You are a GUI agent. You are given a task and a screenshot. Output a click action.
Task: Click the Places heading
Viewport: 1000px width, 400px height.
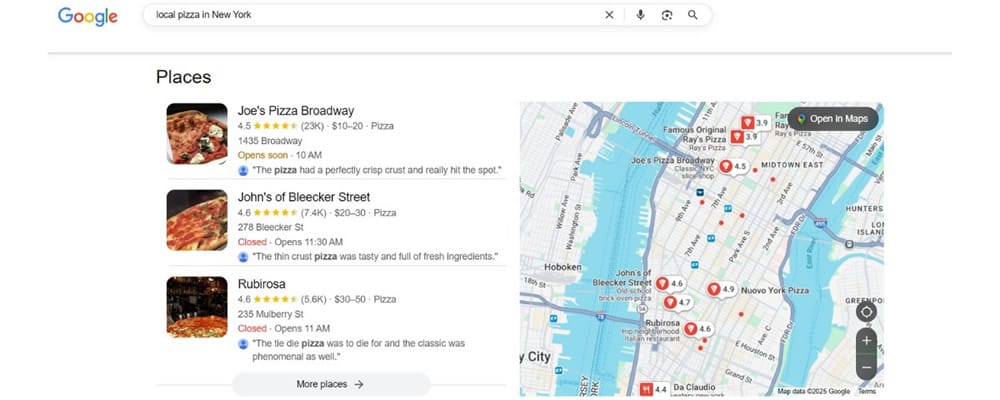[183, 77]
